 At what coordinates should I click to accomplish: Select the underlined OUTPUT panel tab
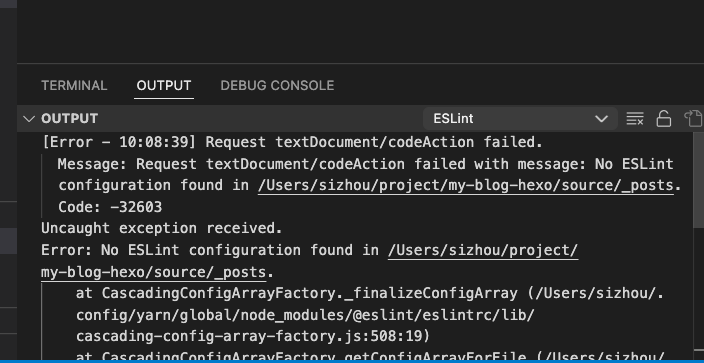164,85
